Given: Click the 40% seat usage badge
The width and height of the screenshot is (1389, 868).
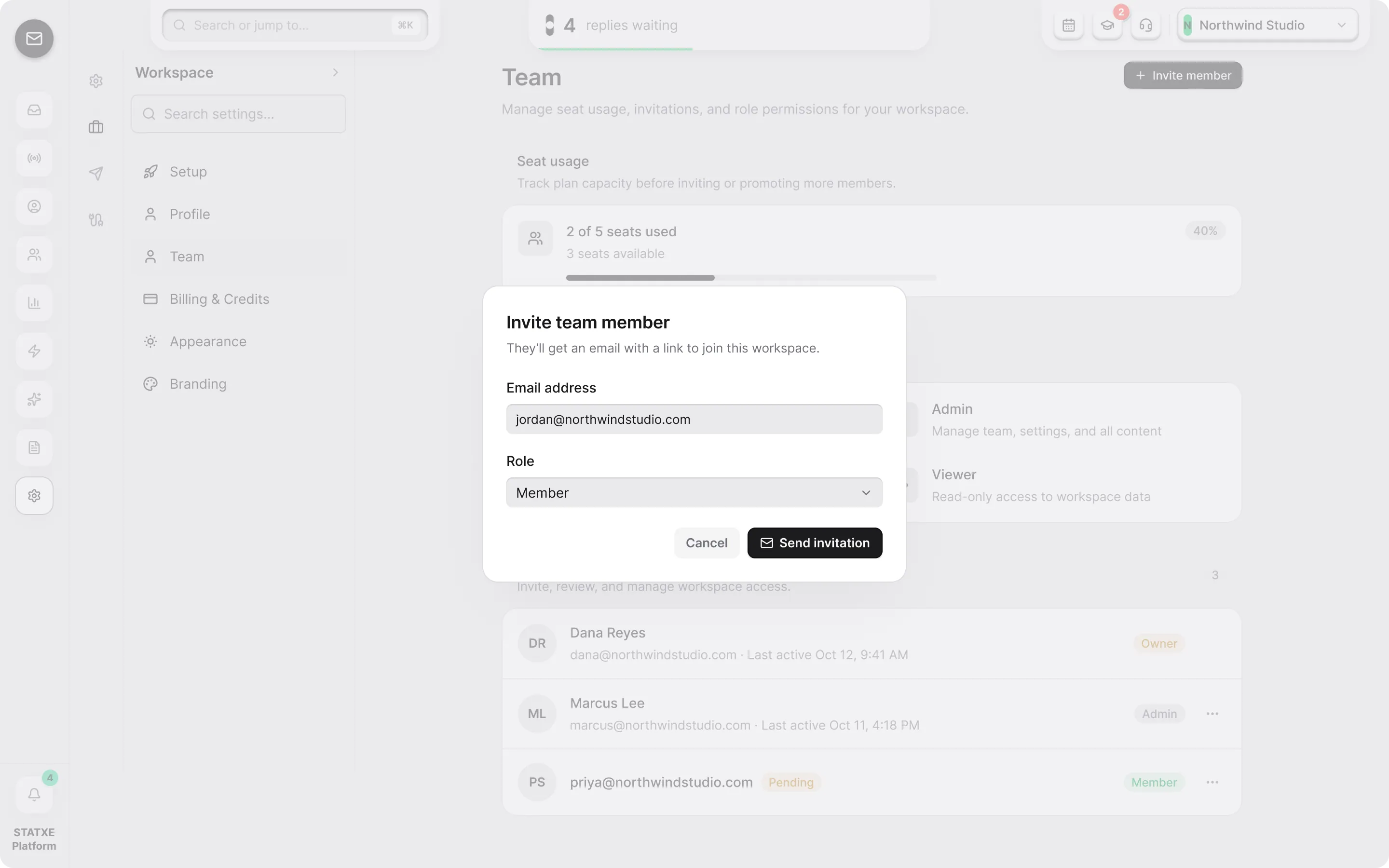Looking at the screenshot, I should point(1205,231).
